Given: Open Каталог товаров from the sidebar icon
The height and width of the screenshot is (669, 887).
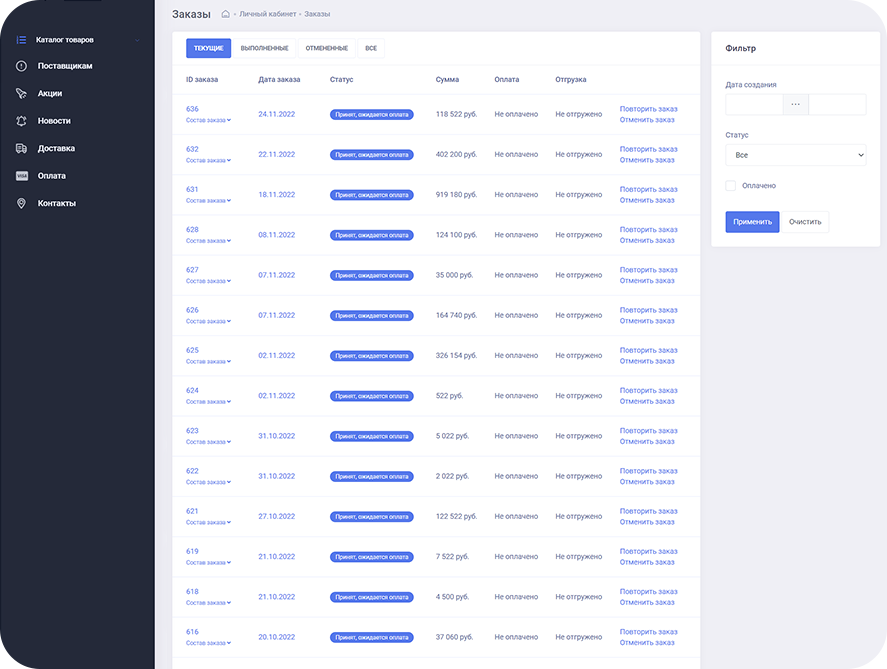Looking at the screenshot, I should click(x=21, y=40).
